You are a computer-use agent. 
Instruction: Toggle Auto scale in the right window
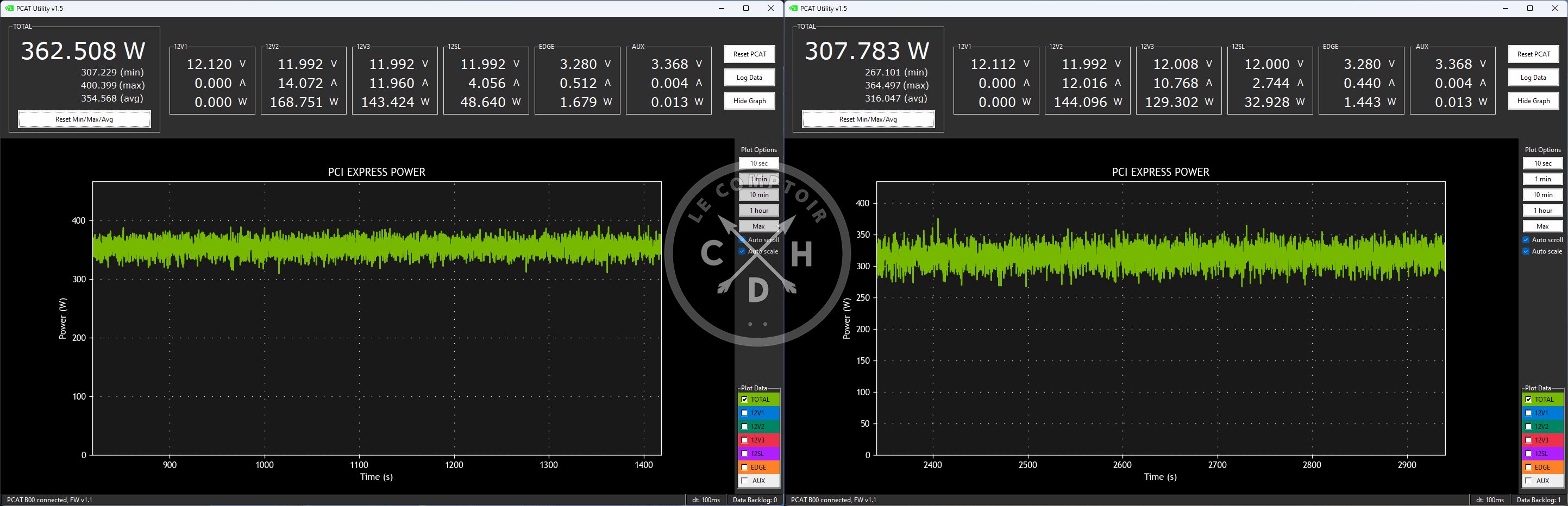1526,251
